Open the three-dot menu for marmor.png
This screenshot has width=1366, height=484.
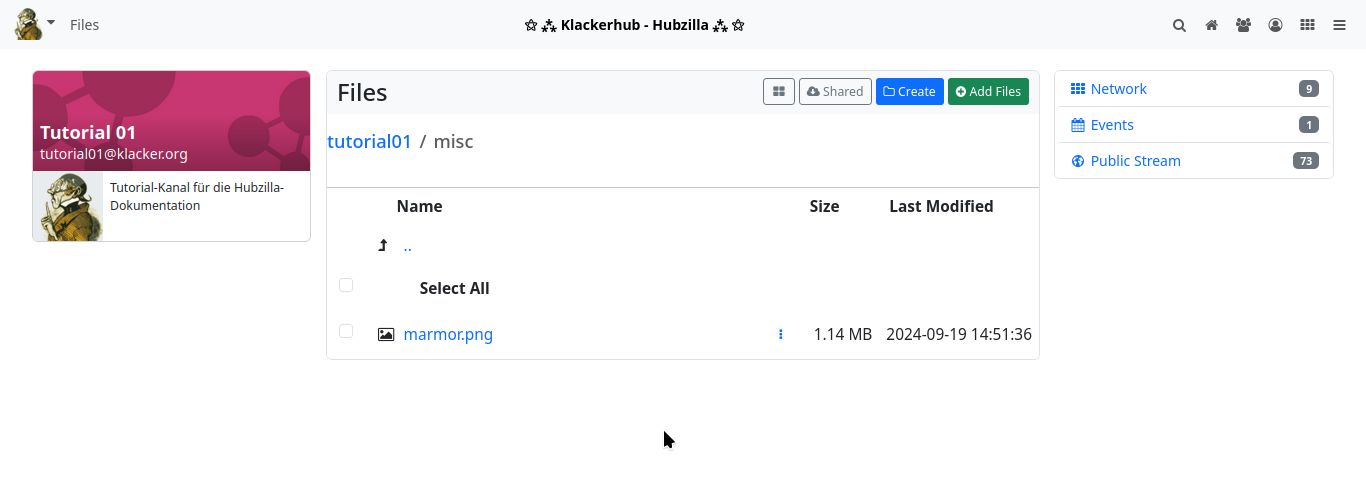tap(780, 335)
